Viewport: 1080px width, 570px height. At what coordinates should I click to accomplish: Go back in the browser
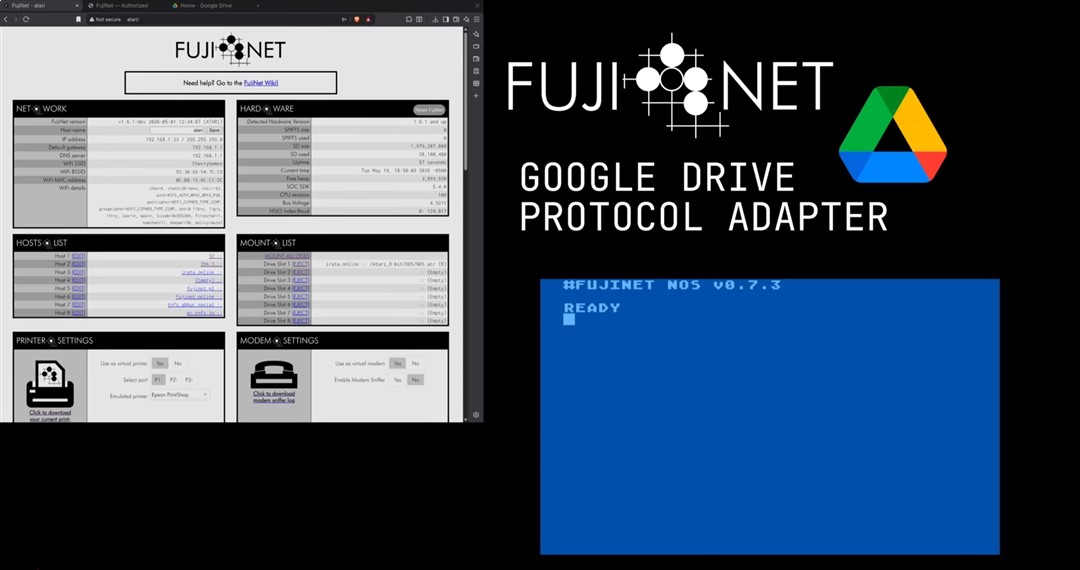tap(6, 19)
